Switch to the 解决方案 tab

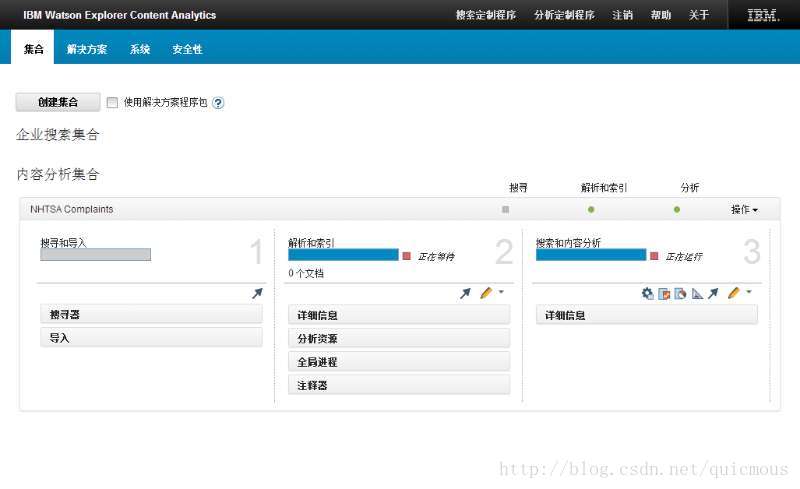pyautogui.click(x=87, y=49)
